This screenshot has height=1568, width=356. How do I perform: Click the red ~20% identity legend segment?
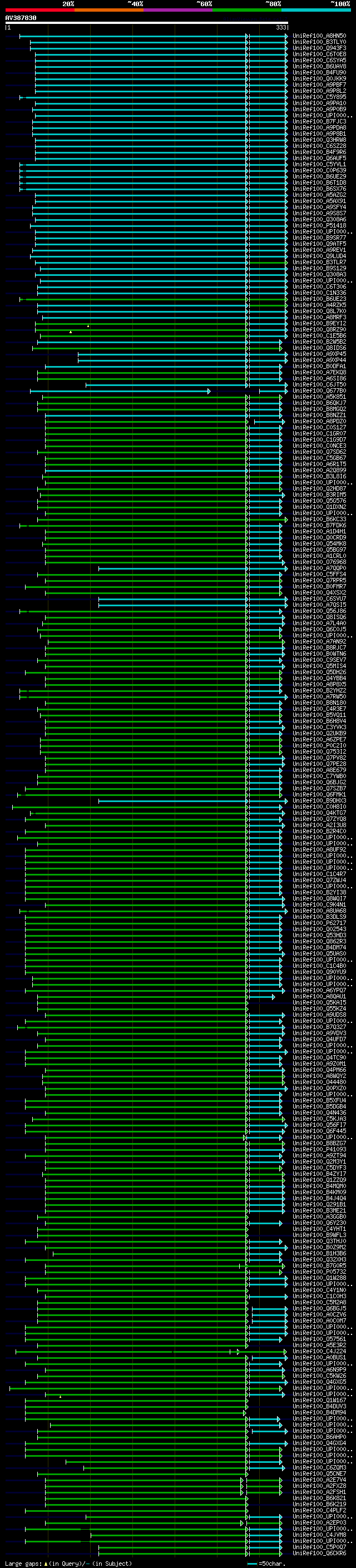click(x=39, y=10)
